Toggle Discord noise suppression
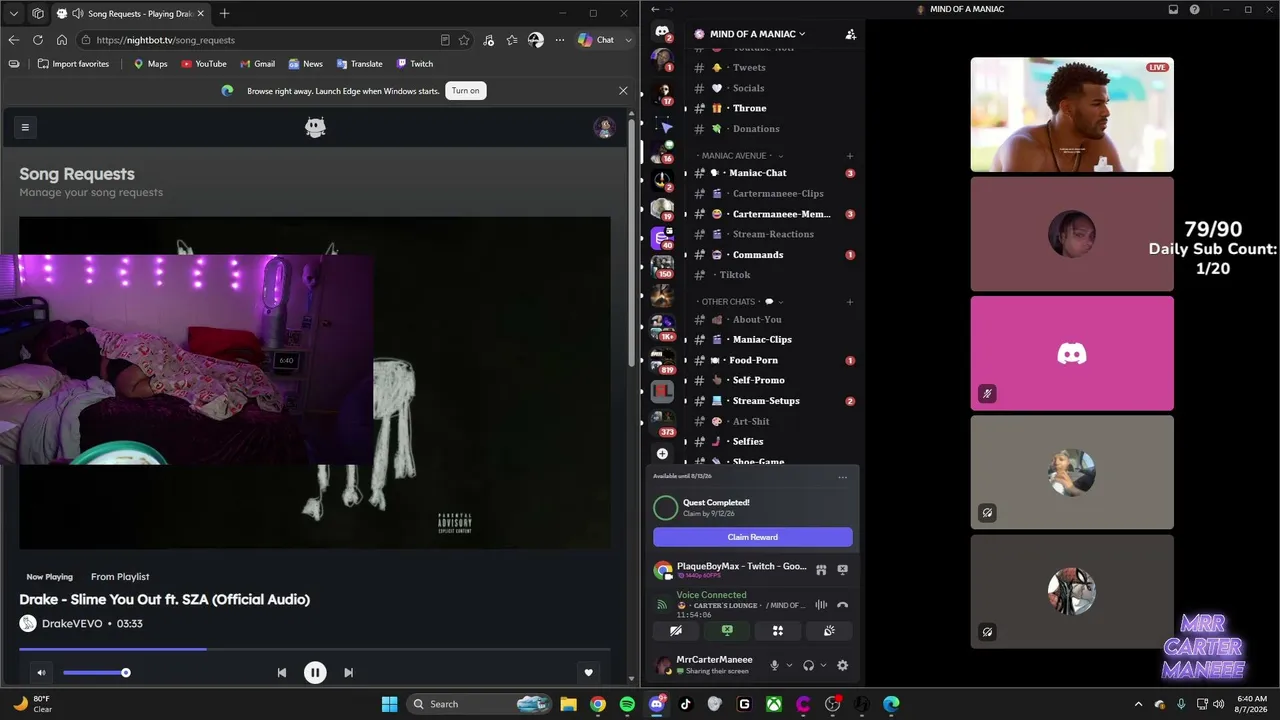This screenshot has width=1280, height=720. [x=821, y=605]
